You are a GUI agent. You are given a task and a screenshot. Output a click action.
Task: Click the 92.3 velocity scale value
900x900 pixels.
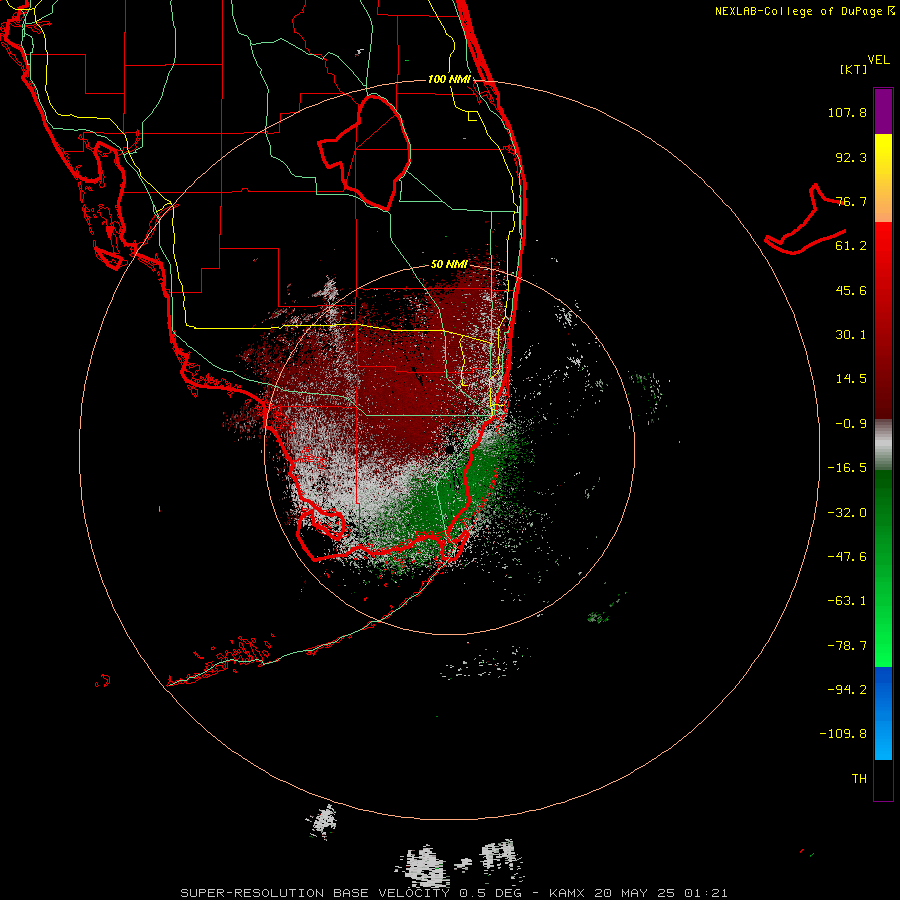pos(851,157)
